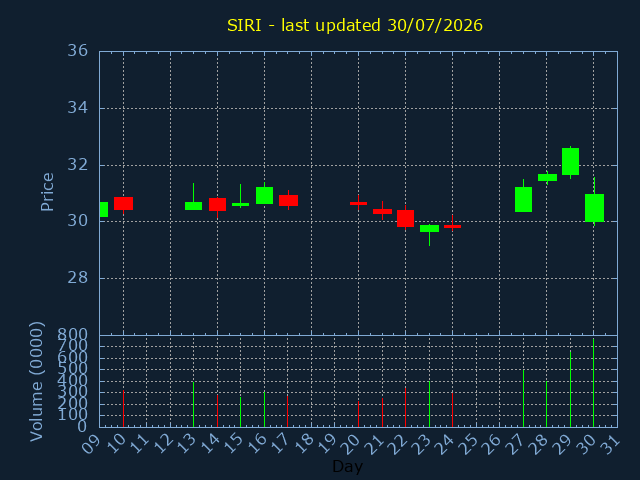
Task: Select the 34 price axis tick label
Action: coord(78,108)
